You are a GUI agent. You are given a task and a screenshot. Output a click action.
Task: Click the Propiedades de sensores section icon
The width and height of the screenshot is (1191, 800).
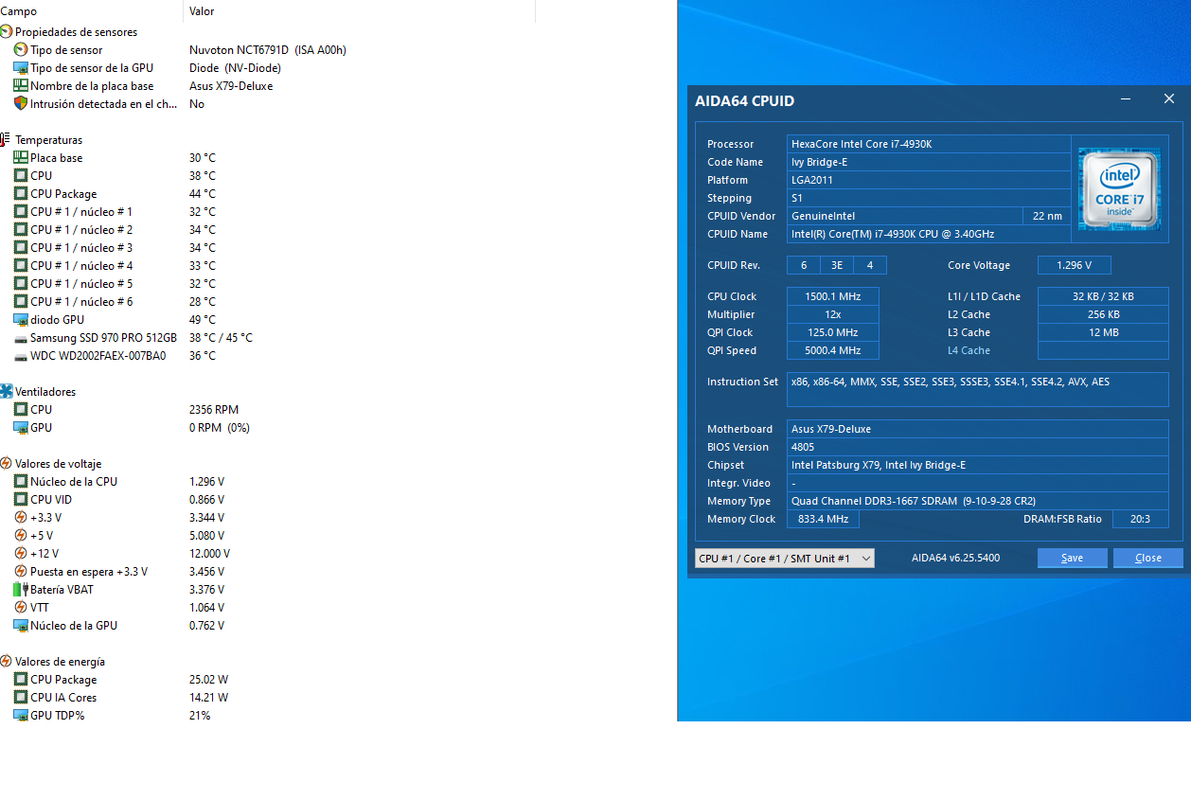(x=6, y=32)
